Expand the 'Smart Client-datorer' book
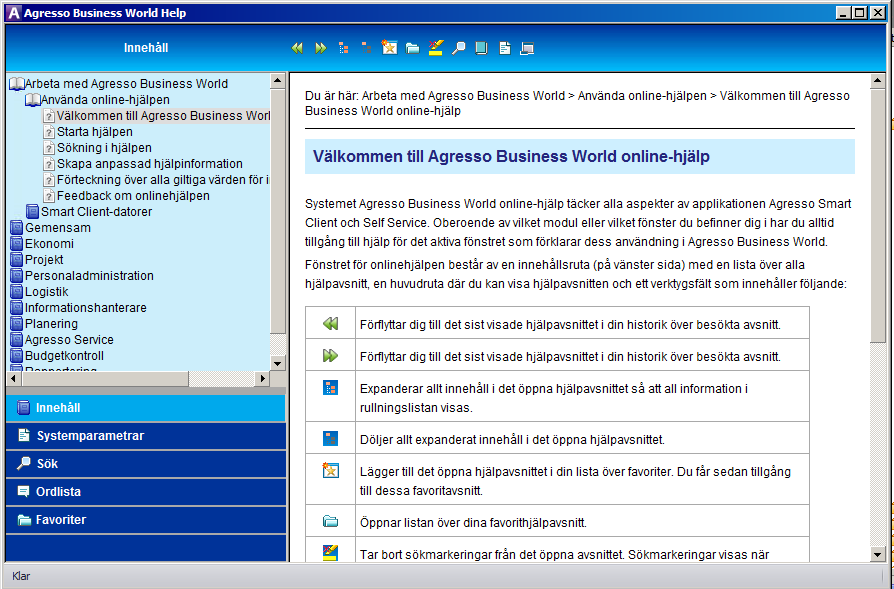 [x=33, y=212]
